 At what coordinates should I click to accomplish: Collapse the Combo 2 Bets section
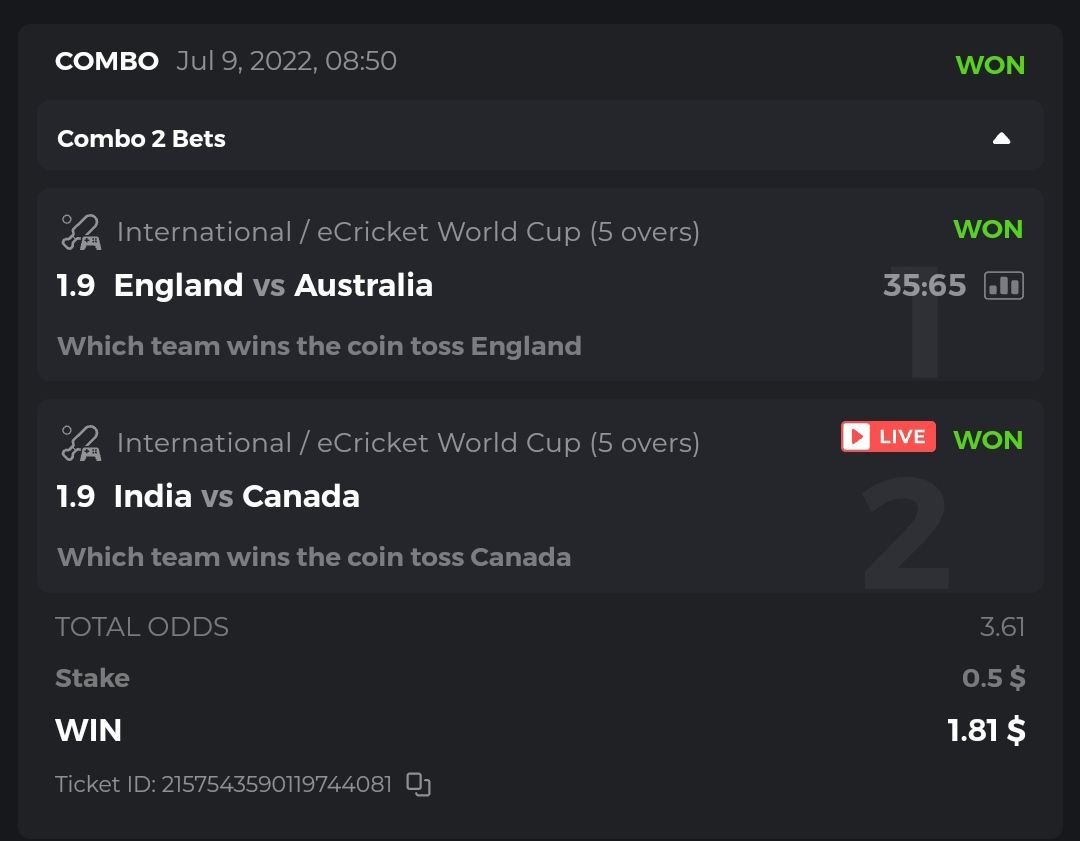(1001, 139)
